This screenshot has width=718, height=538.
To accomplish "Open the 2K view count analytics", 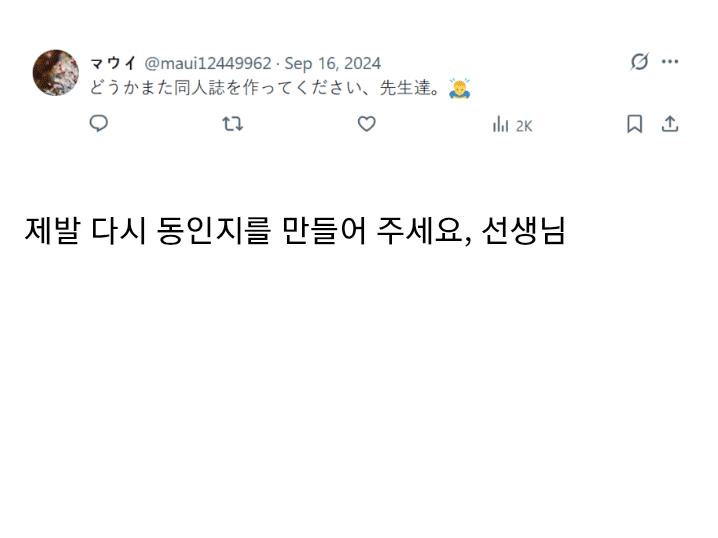I will [x=524, y=125].
